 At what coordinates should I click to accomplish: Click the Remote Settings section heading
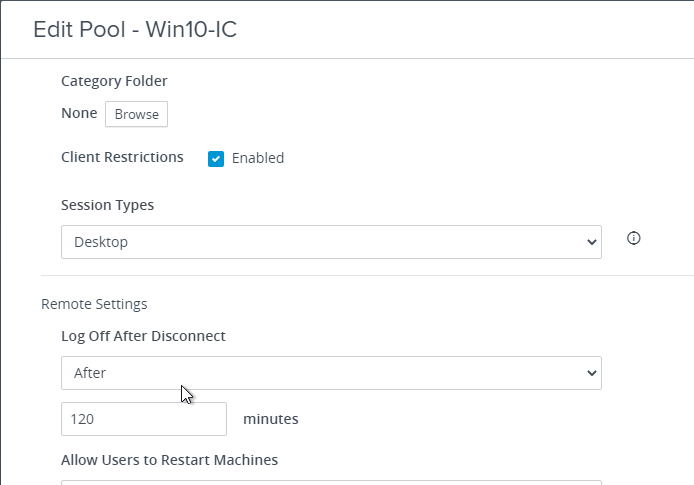tap(94, 304)
